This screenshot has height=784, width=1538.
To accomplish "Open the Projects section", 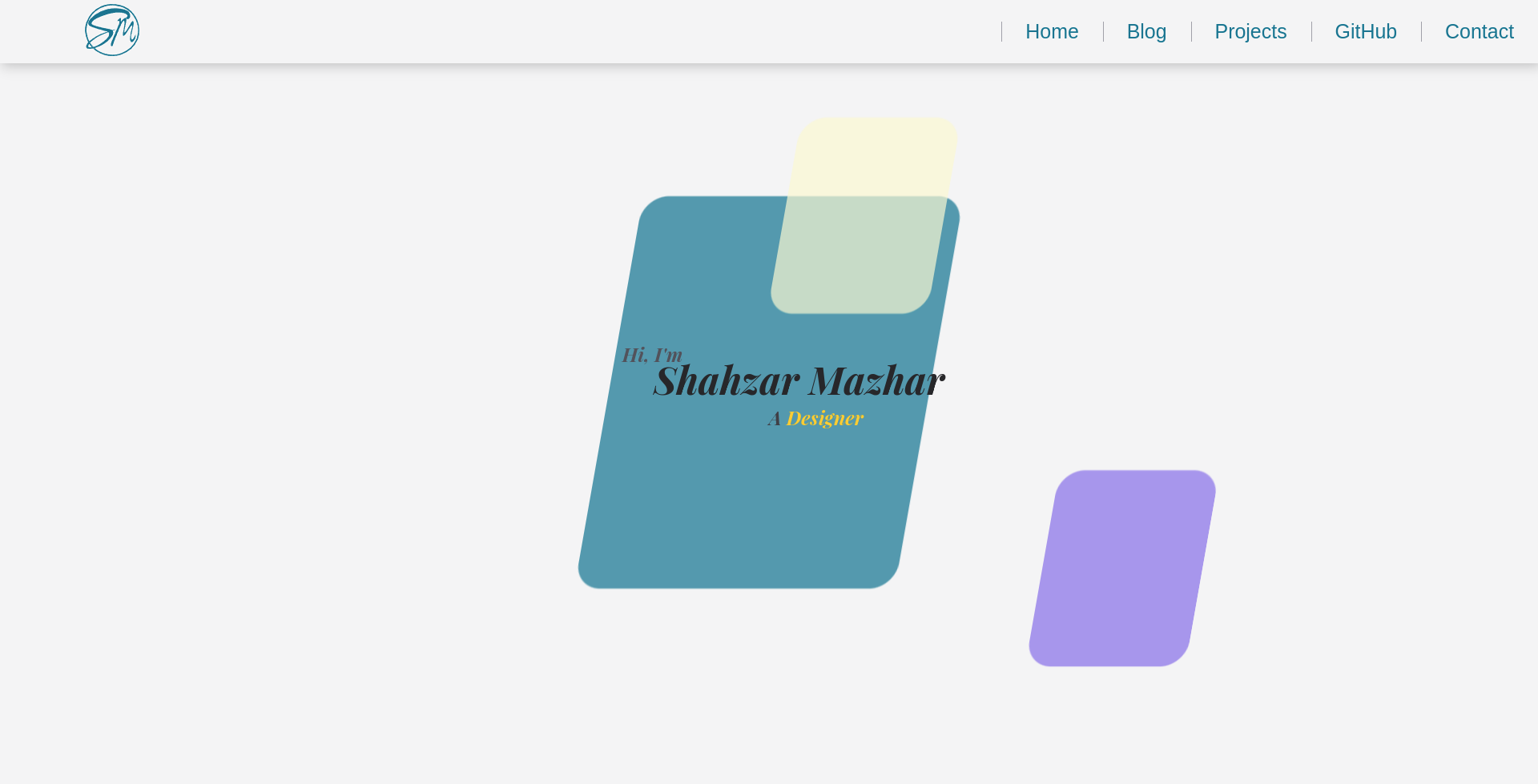I will [1250, 31].
